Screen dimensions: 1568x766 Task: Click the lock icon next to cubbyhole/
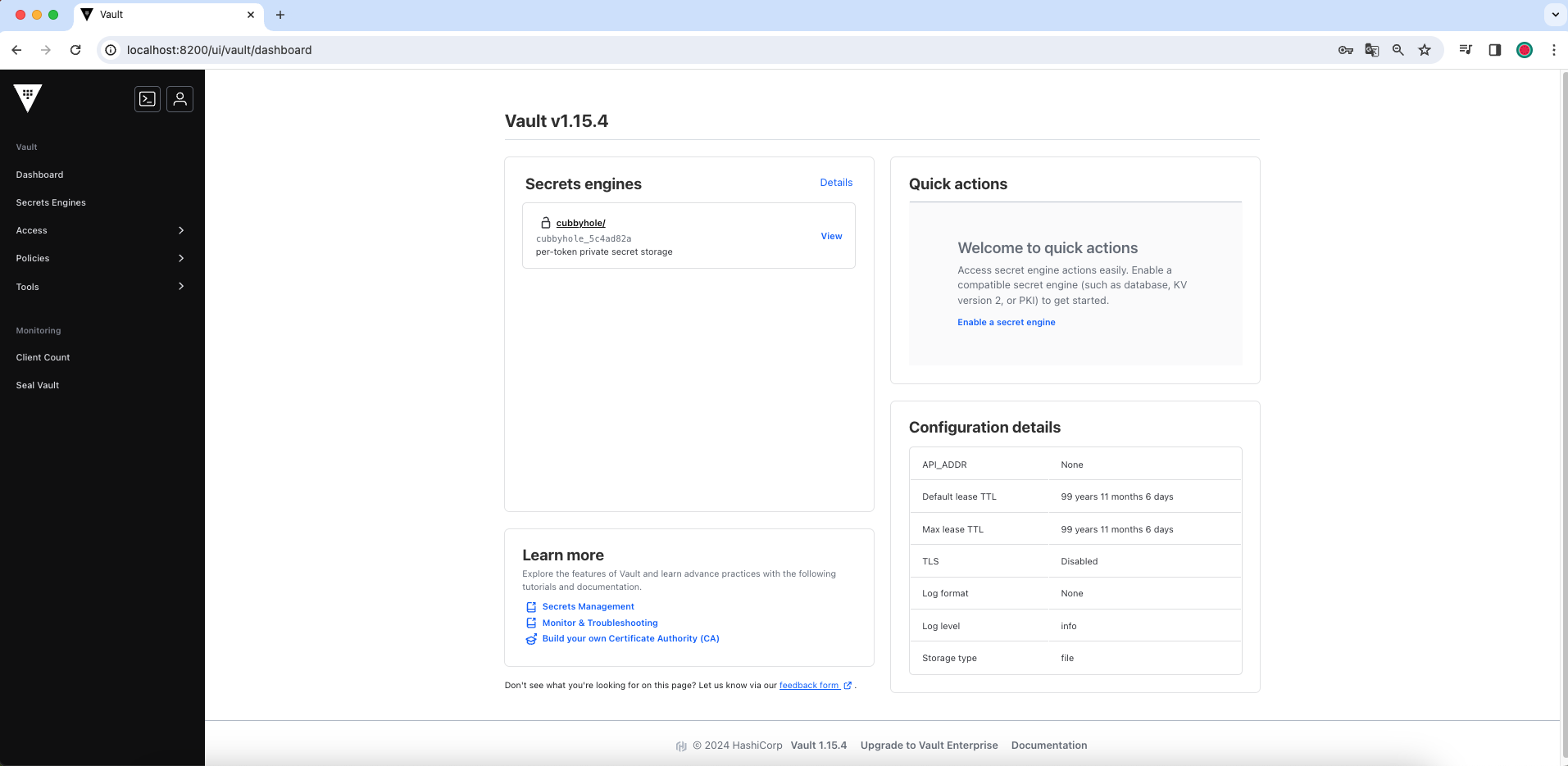(x=546, y=223)
